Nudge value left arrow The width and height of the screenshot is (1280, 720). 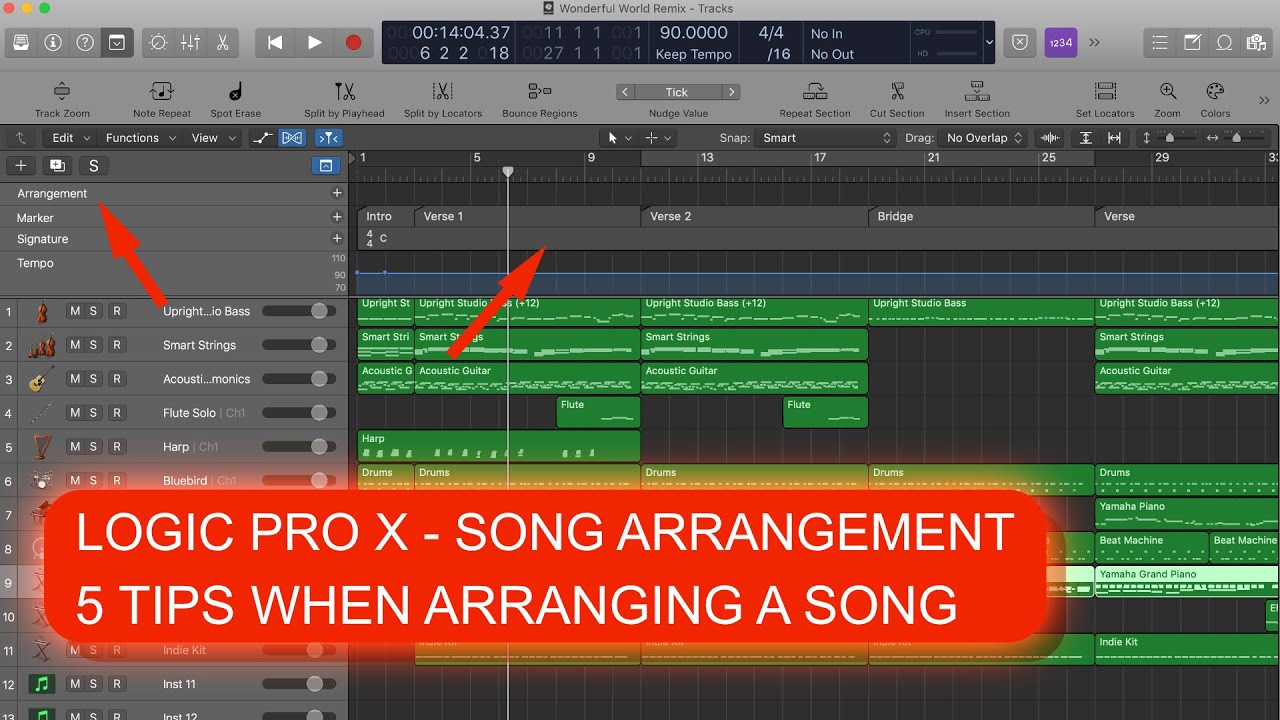626,92
